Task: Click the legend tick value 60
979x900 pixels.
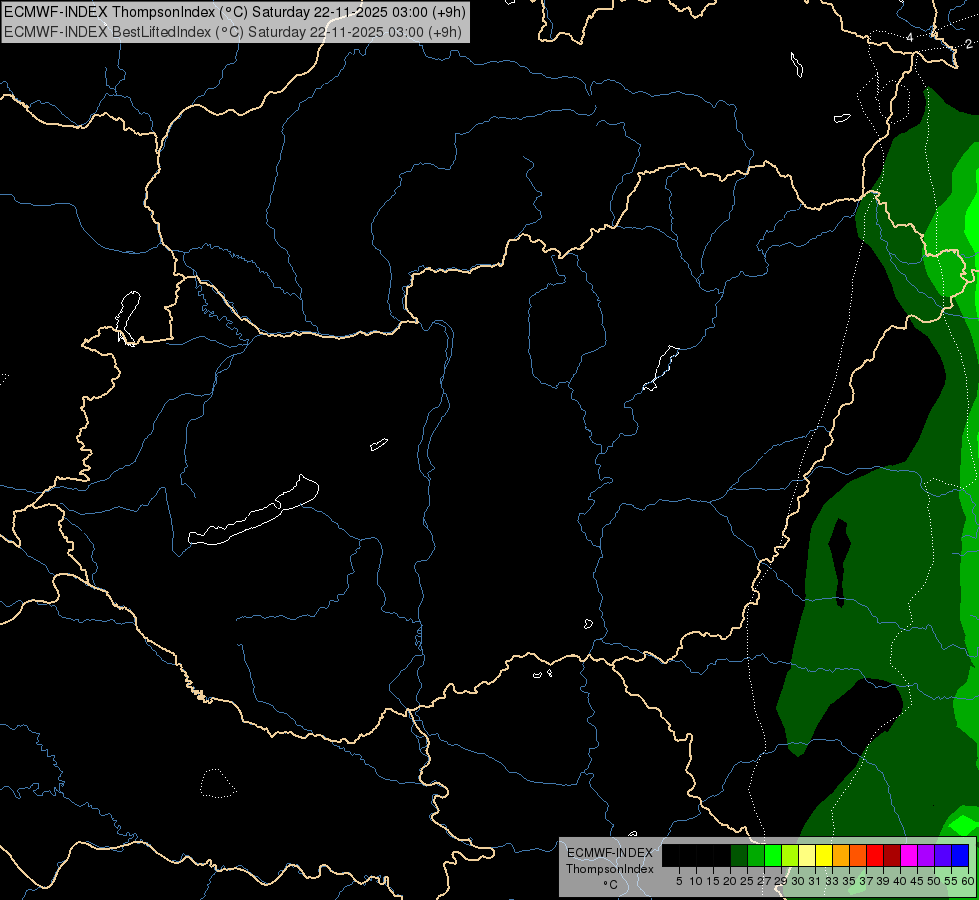Action: [x=968, y=881]
